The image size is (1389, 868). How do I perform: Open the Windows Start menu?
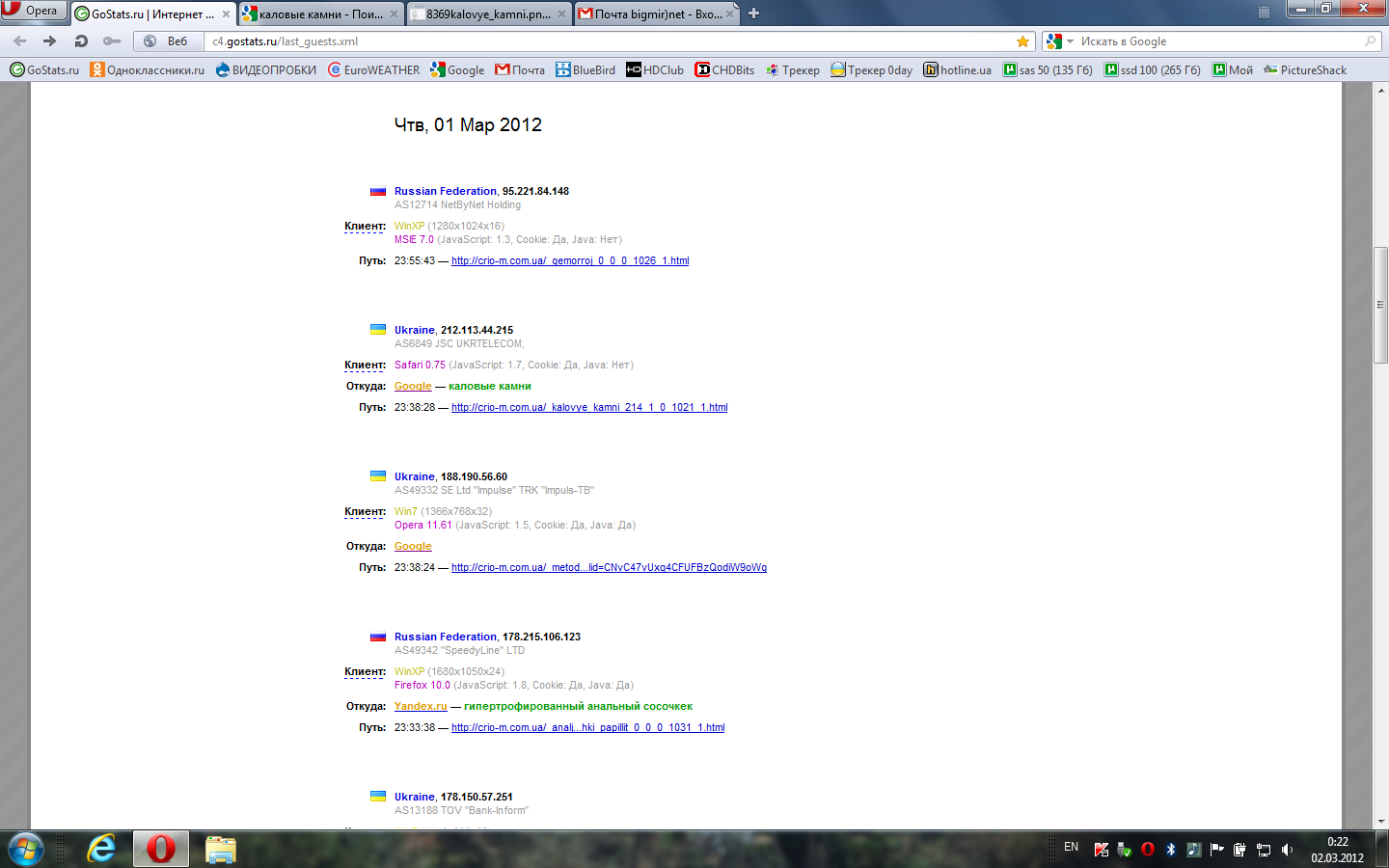tap(25, 849)
